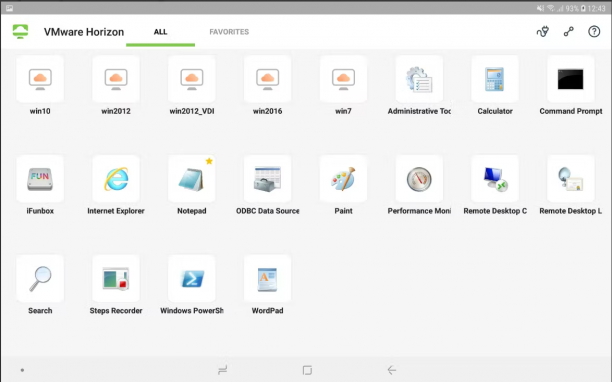
Task: Open the Internet Explorer icon
Action: pyautogui.click(x=116, y=178)
